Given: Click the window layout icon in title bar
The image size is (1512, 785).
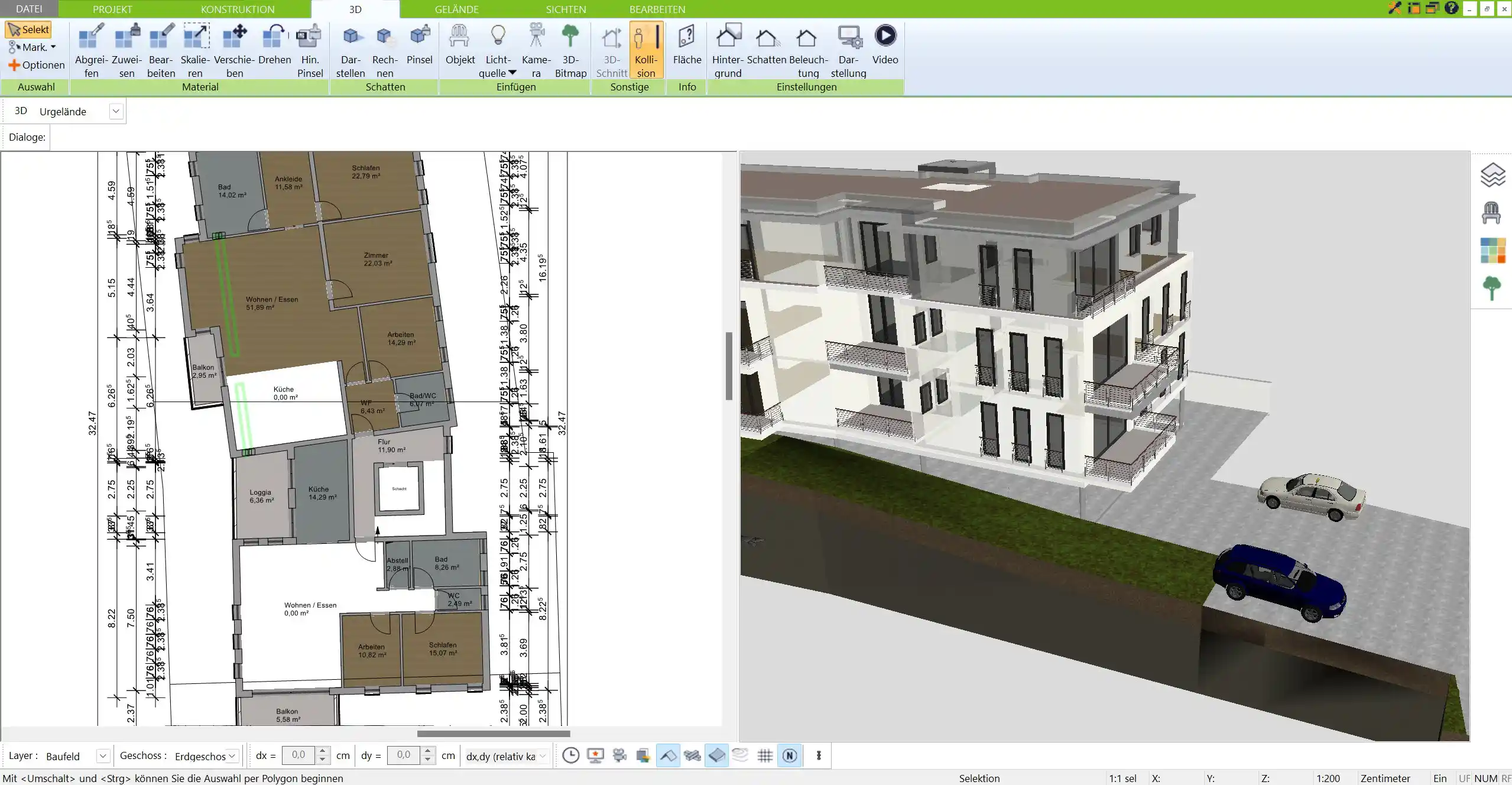Looking at the screenshot, I should pos(1413,8).
